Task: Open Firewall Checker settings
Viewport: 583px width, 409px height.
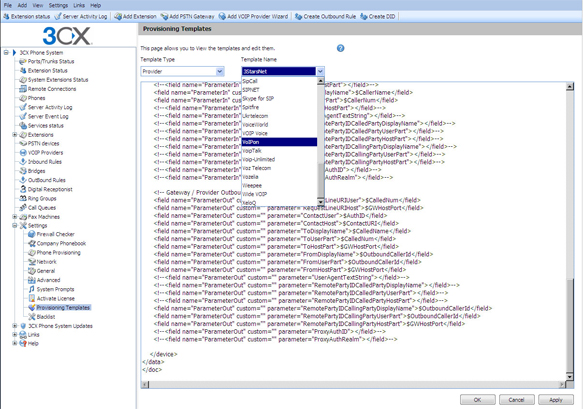Action: 55,234
